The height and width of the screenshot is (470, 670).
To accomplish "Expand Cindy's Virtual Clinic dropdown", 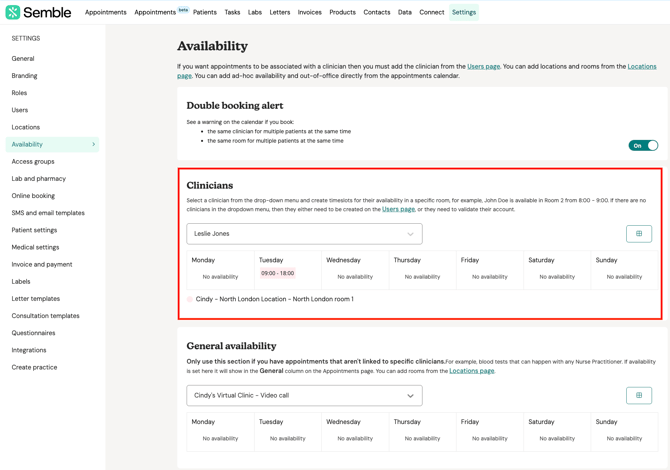I will (304, 396).
